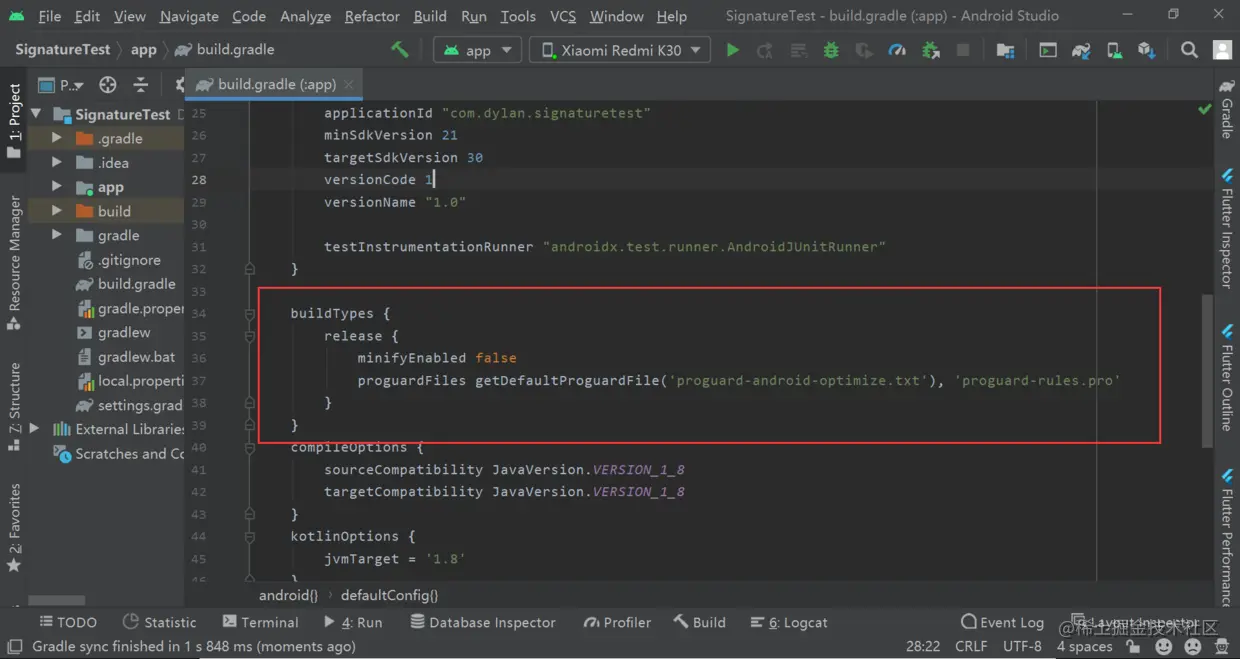Screen dimensions: 1240x659
Task: Open the Database Inspector tool window
Action: [x=482, y=622]
